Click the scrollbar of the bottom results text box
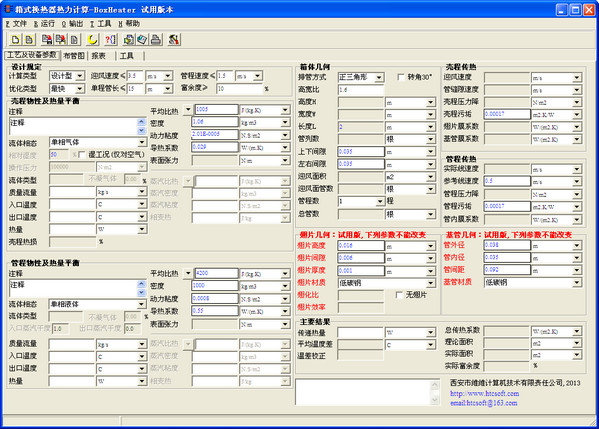This screenshot has height=429, width=599. pos(435,392)
